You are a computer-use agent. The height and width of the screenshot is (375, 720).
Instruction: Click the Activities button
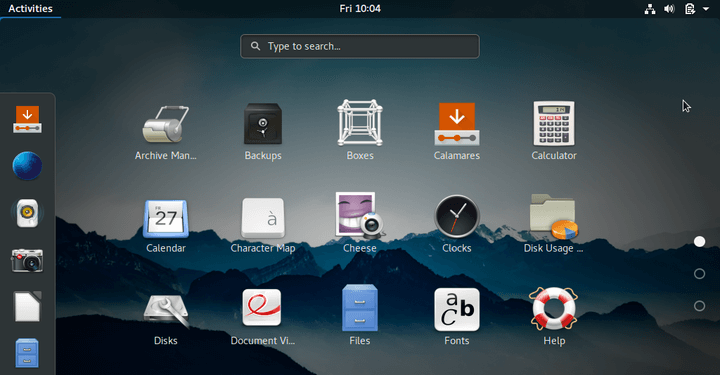click(30, 9)
